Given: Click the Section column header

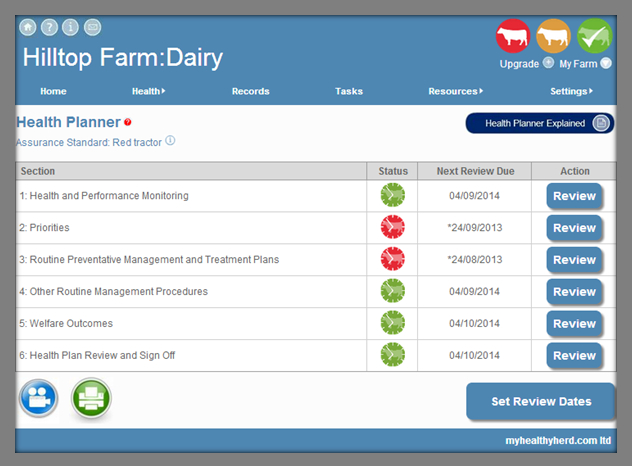Looking at the screenshot, I should (x=191, y=171).
